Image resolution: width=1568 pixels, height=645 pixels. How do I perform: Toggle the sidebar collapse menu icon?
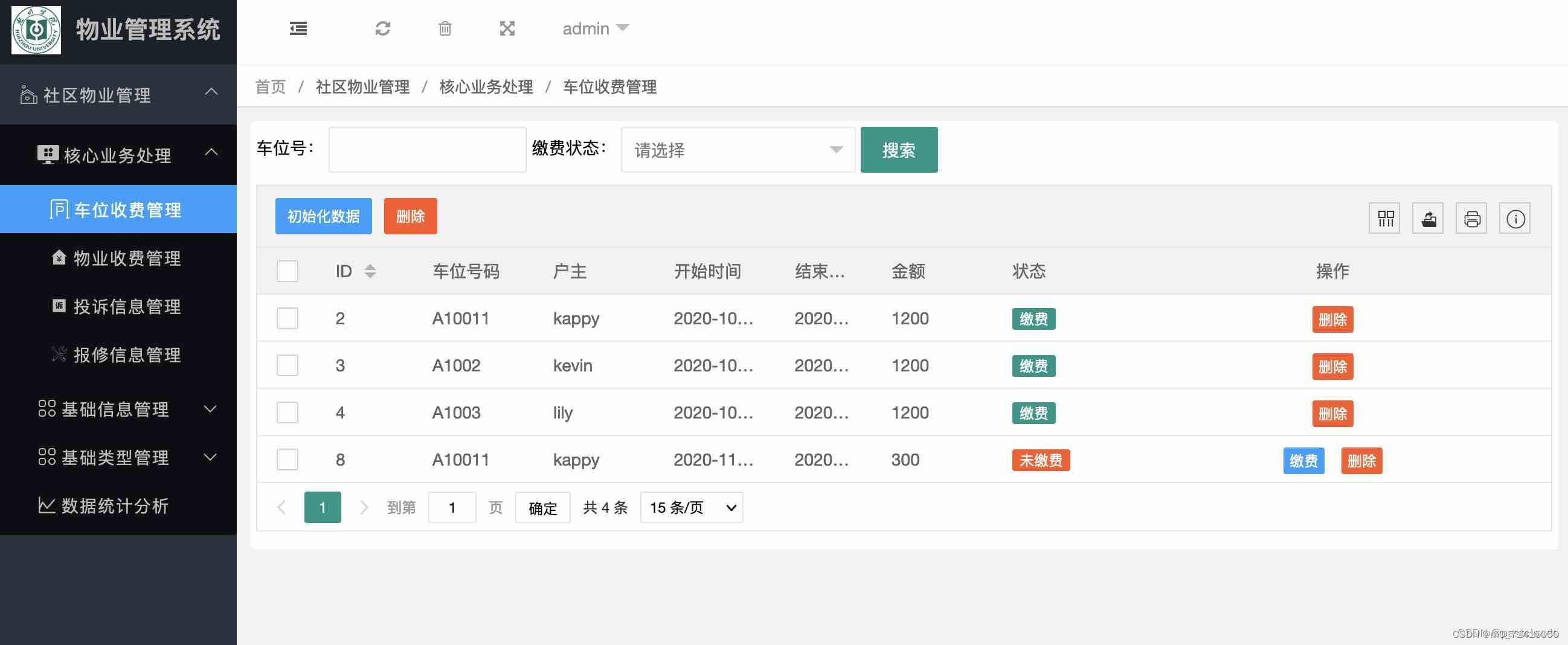click(298, 28)
